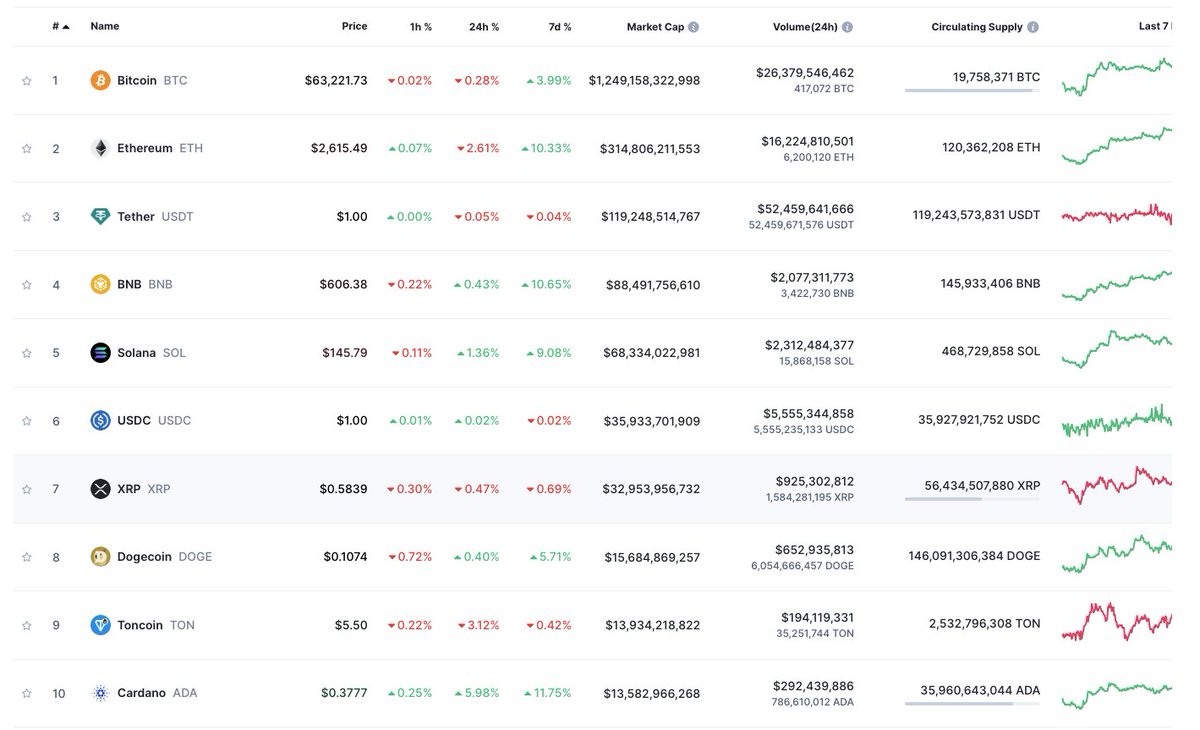
Task: Open the Dogecoin DOGE coin page
Action: (x=151, y=556)
